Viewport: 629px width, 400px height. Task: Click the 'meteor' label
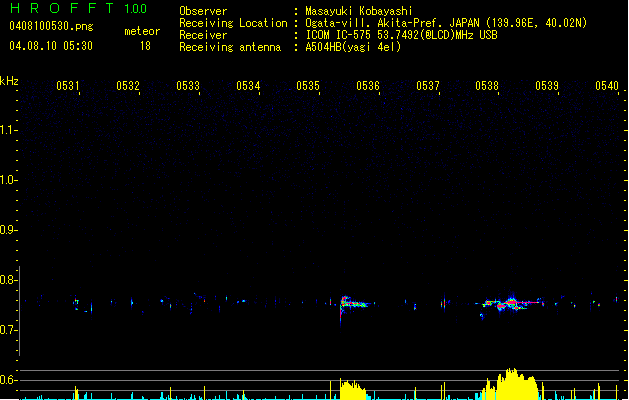(x=142, y=31)
